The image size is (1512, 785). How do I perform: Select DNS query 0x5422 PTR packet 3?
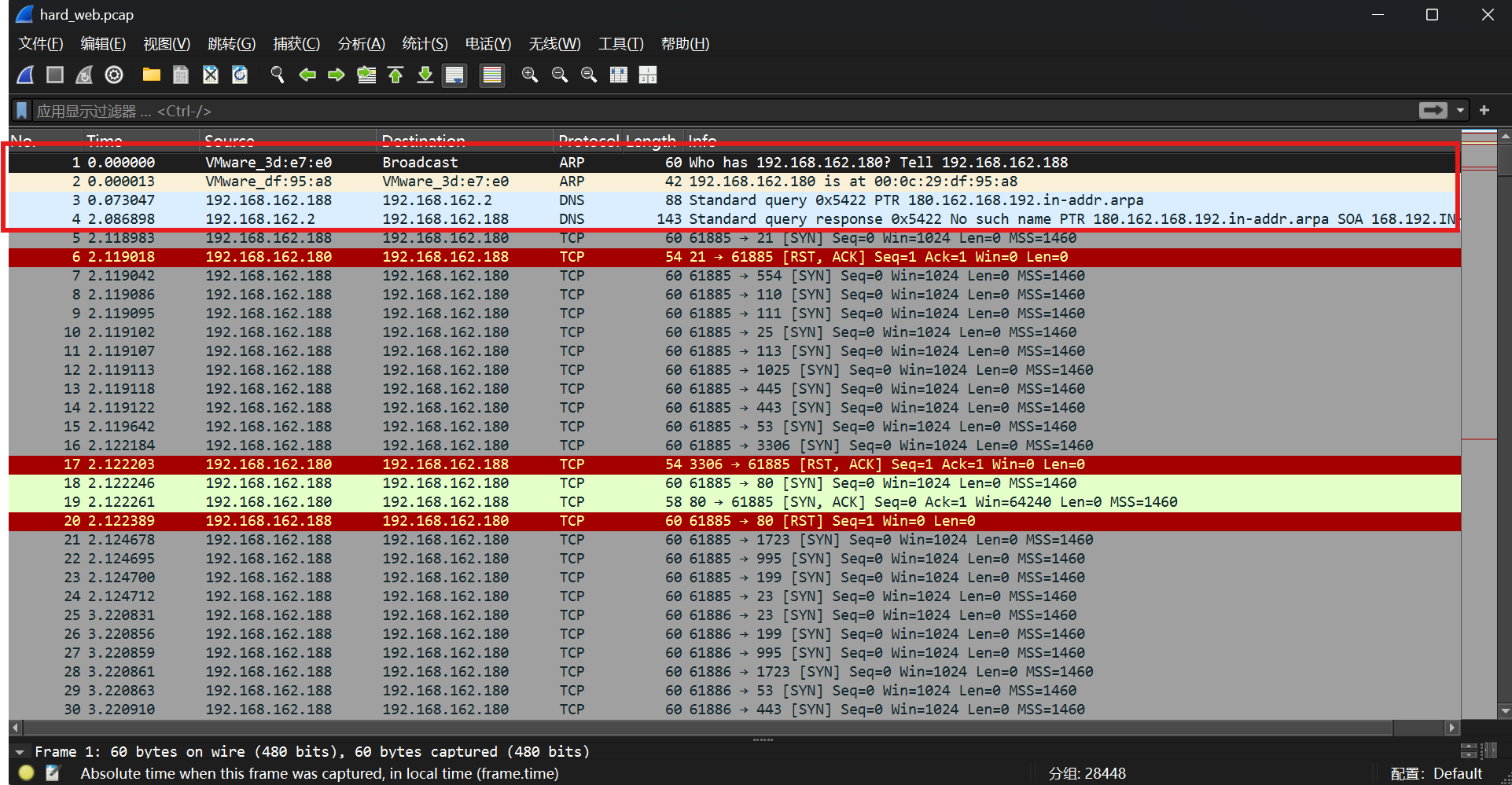(x=734, y=200)
